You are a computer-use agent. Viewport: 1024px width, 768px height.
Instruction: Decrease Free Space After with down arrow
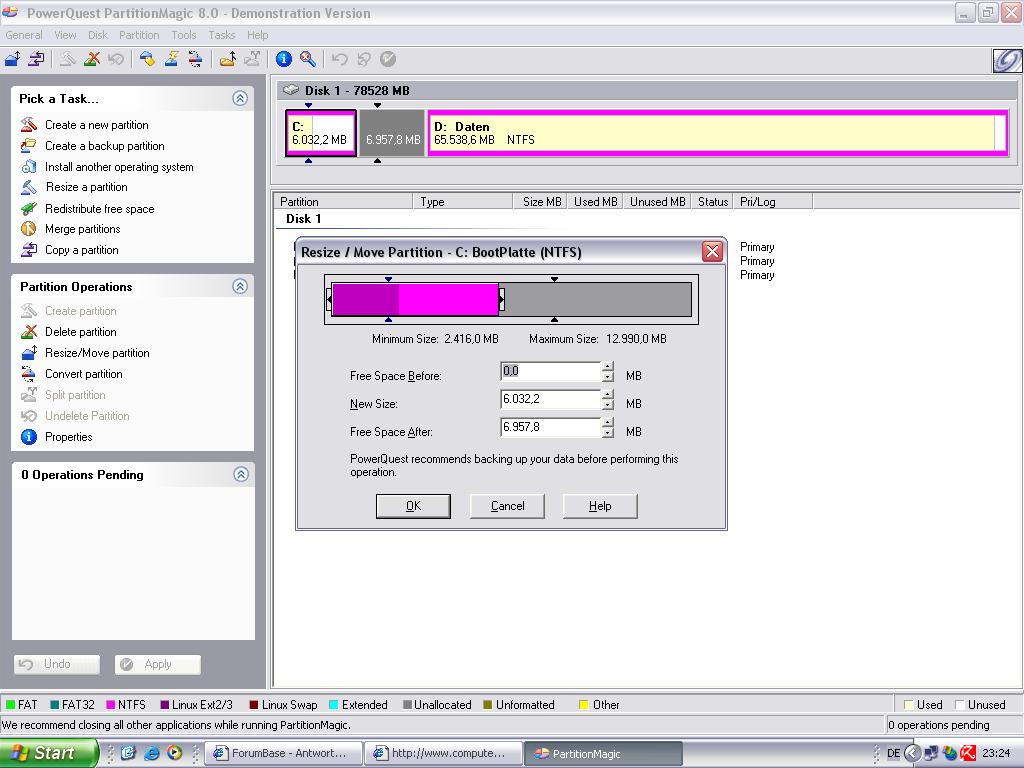click(608, 433)
